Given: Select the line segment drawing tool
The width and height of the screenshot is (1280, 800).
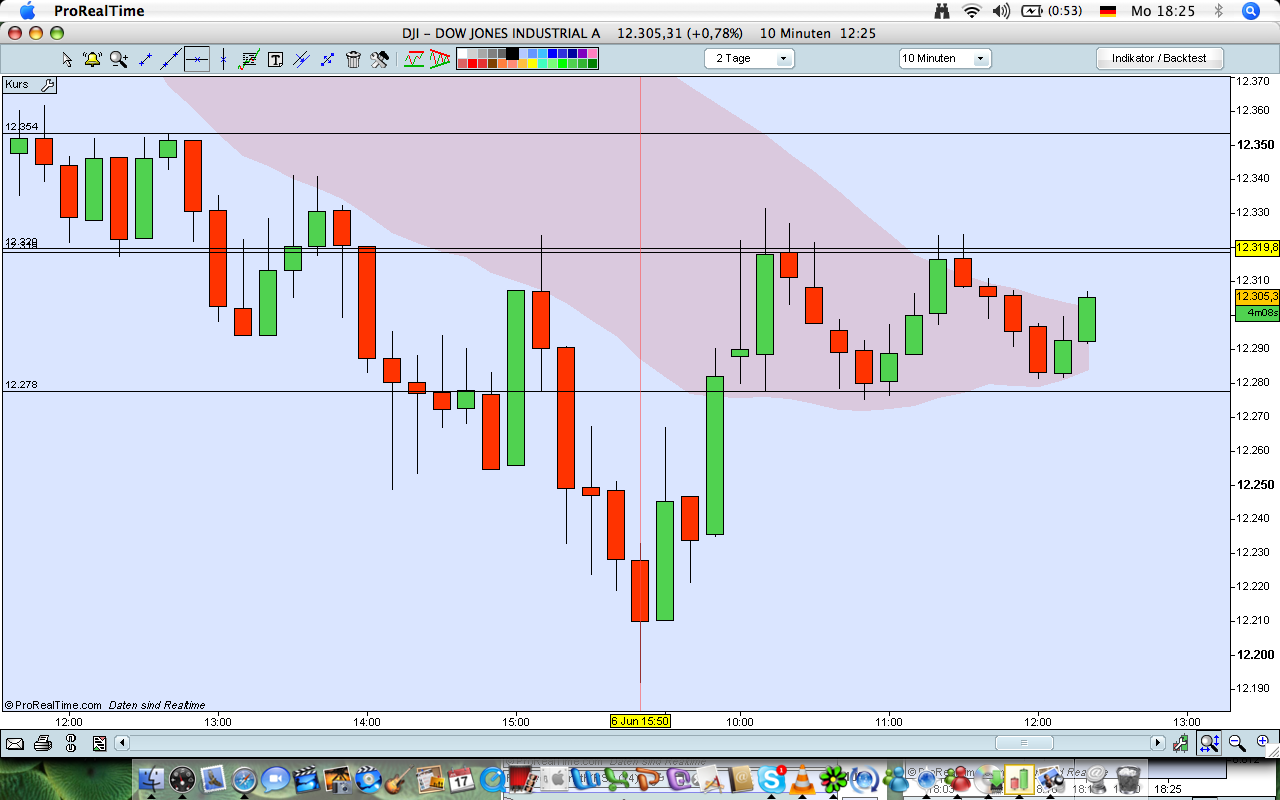Looking at the screenshot, I should tap(145, 59).
